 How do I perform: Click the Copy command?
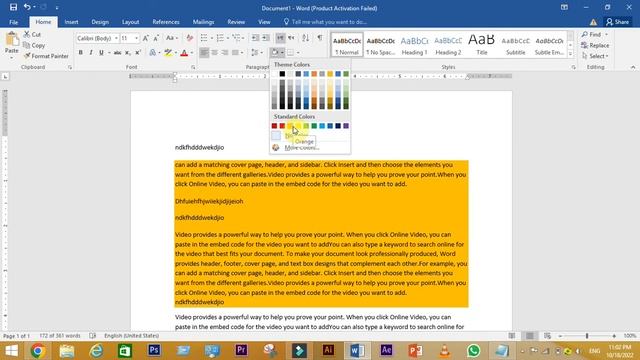click(x=34, y=45)
